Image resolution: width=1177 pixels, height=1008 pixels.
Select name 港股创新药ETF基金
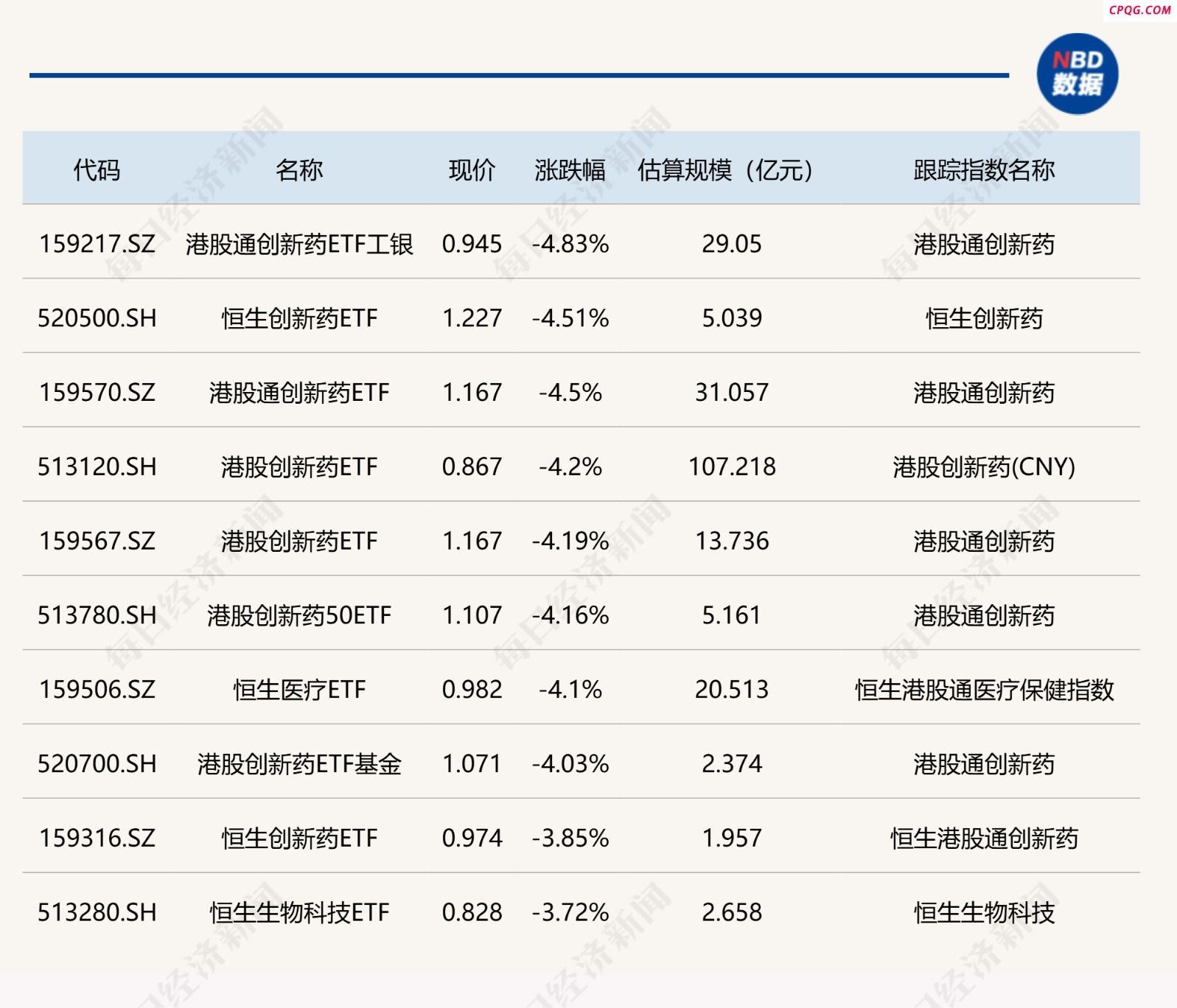[x=299, y=764]
